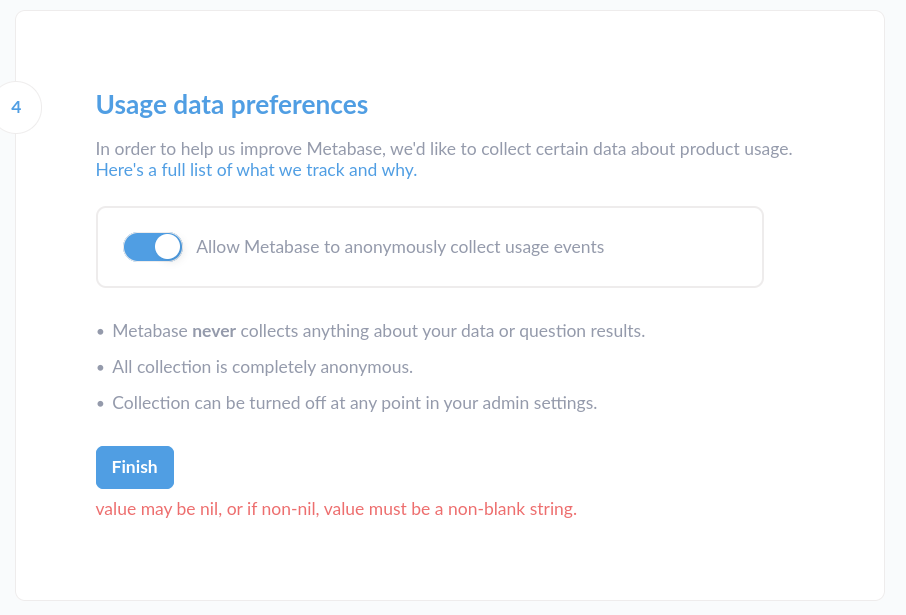Select the intro paragraph about improving Metabase
The width and height of the screenshot is (906, 615).
coord(445,149)
